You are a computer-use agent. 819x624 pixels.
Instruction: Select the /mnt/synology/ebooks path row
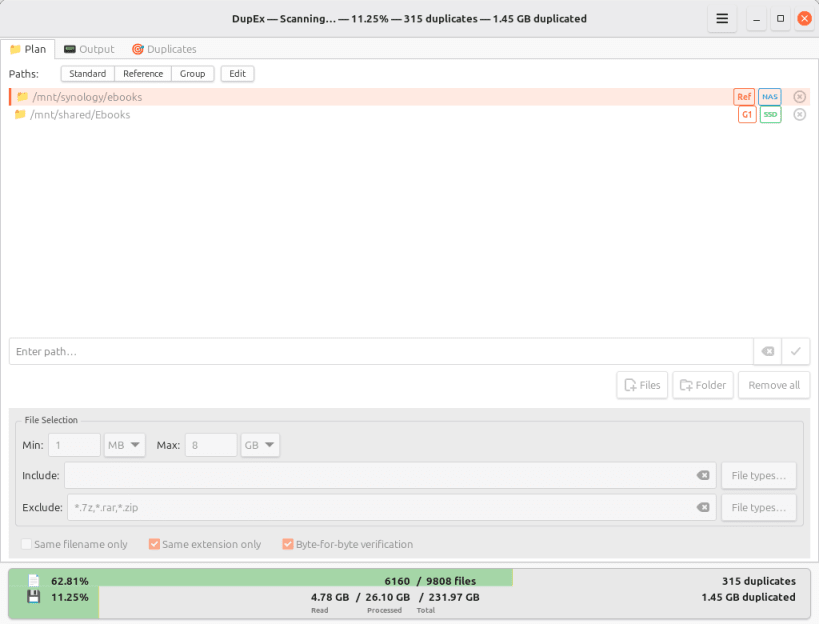coord(409,97)
